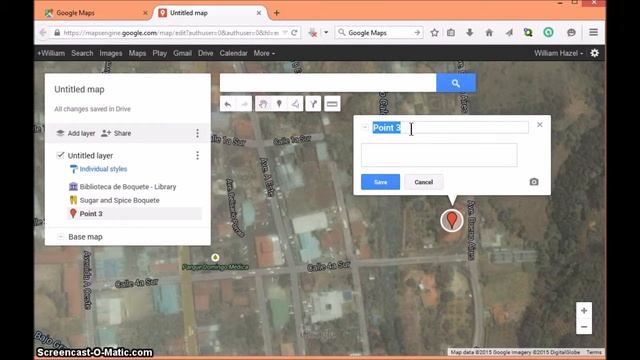Open the Terms link on map

click(x=594, y=352)
